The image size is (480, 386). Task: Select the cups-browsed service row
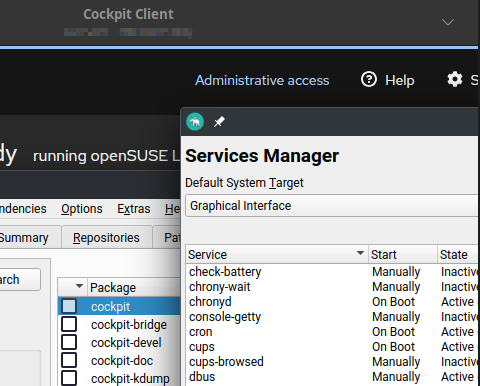click(332, 362)
